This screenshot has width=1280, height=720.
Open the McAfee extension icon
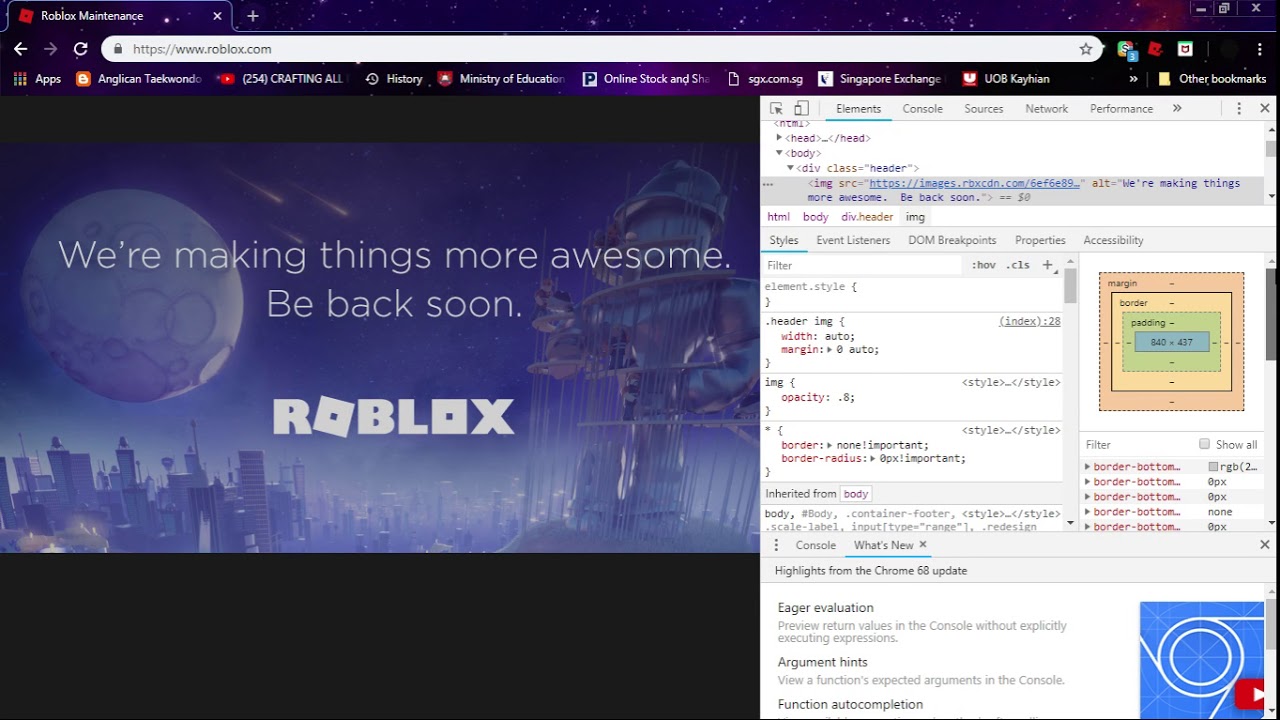[x=1185, y=48]
